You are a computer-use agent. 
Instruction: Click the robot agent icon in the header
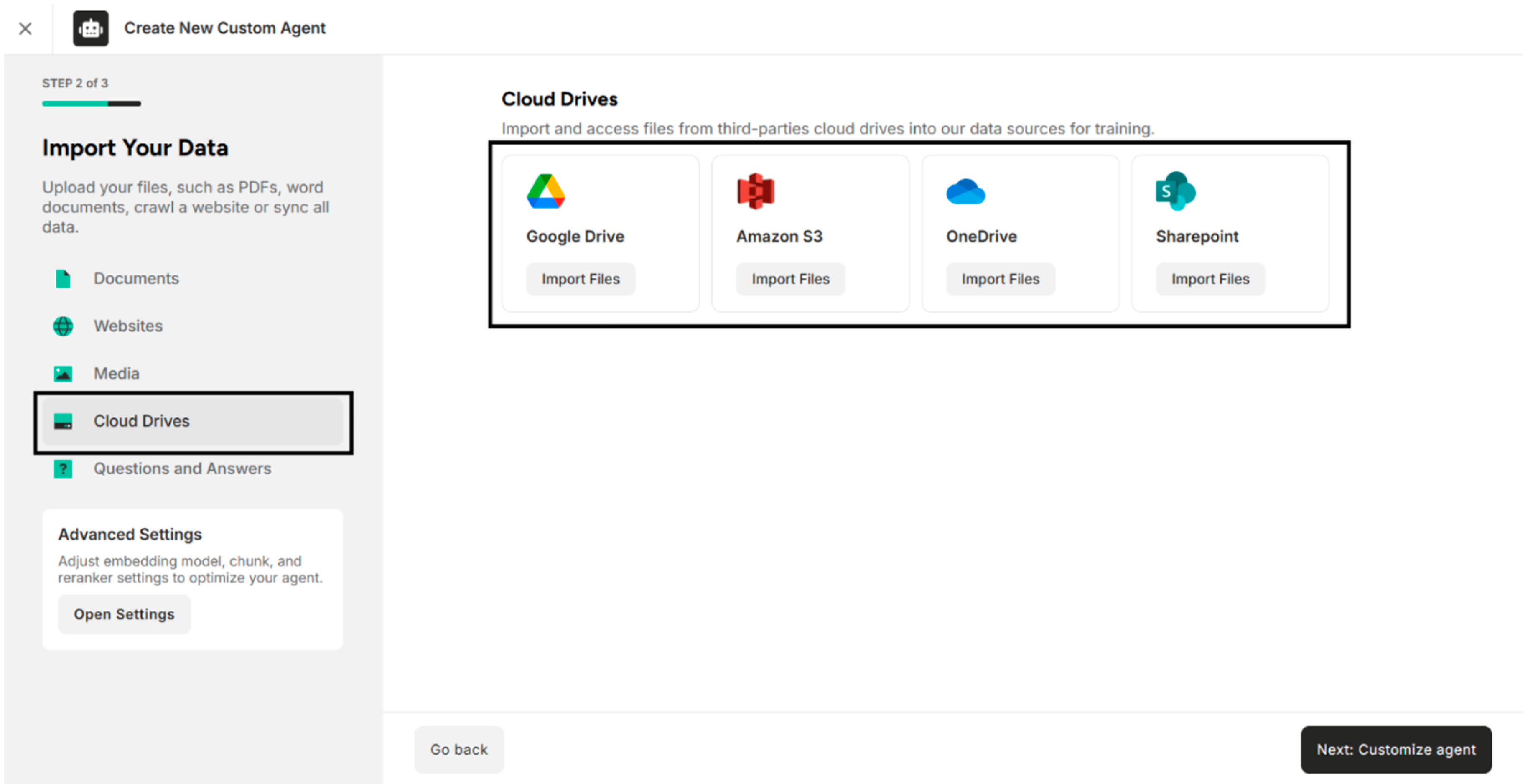(90, 28)
